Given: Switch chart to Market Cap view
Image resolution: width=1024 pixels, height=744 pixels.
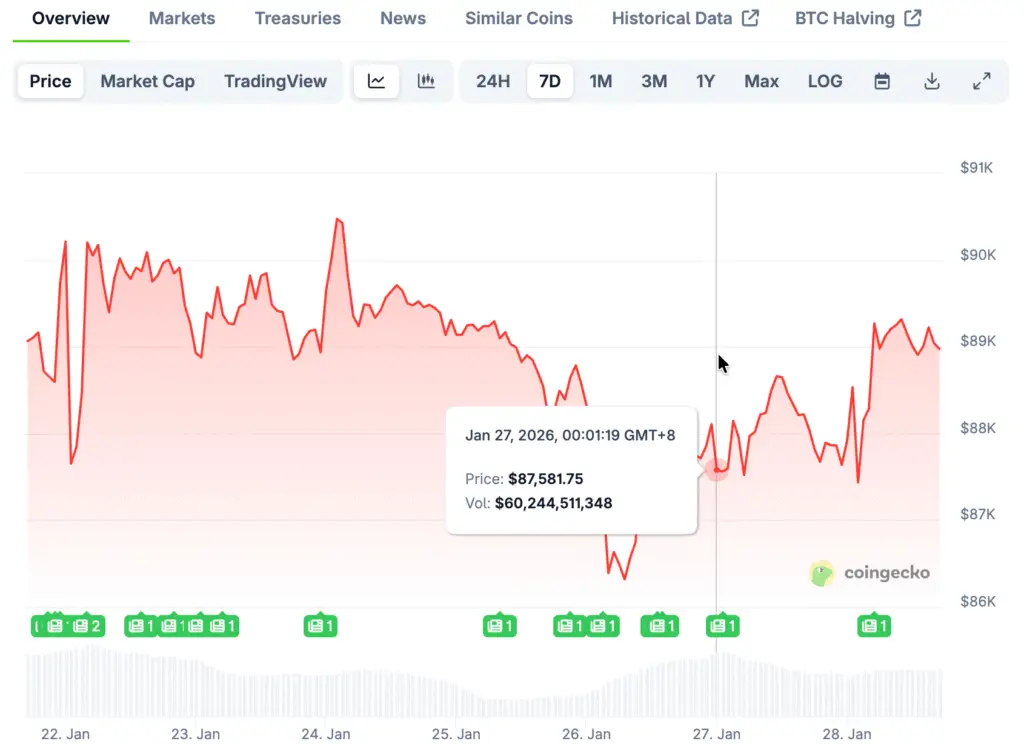Looking at the screenshot, I should point(147,81).
